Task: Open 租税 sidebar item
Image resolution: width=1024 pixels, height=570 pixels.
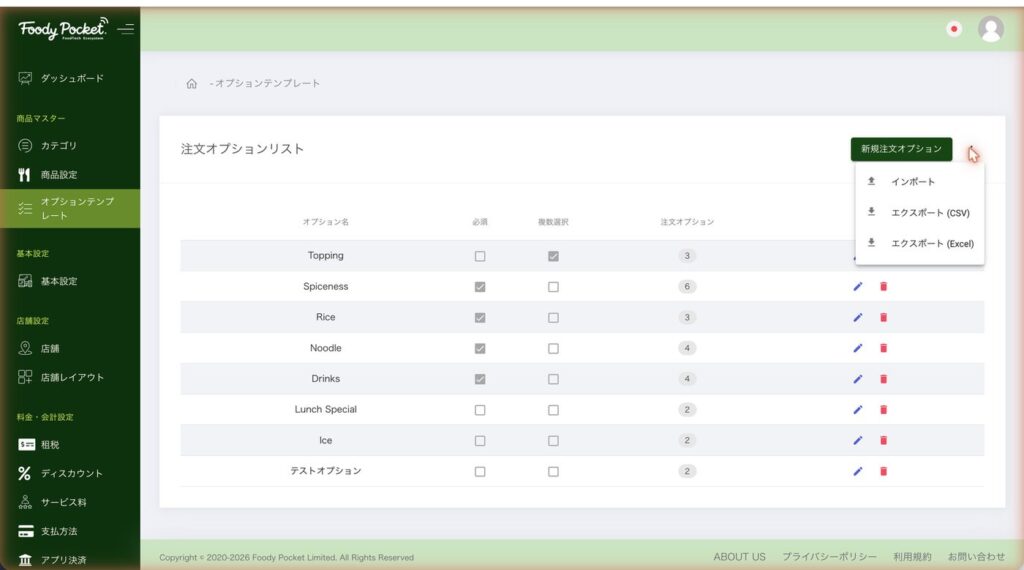Action: tap(70, 445)
